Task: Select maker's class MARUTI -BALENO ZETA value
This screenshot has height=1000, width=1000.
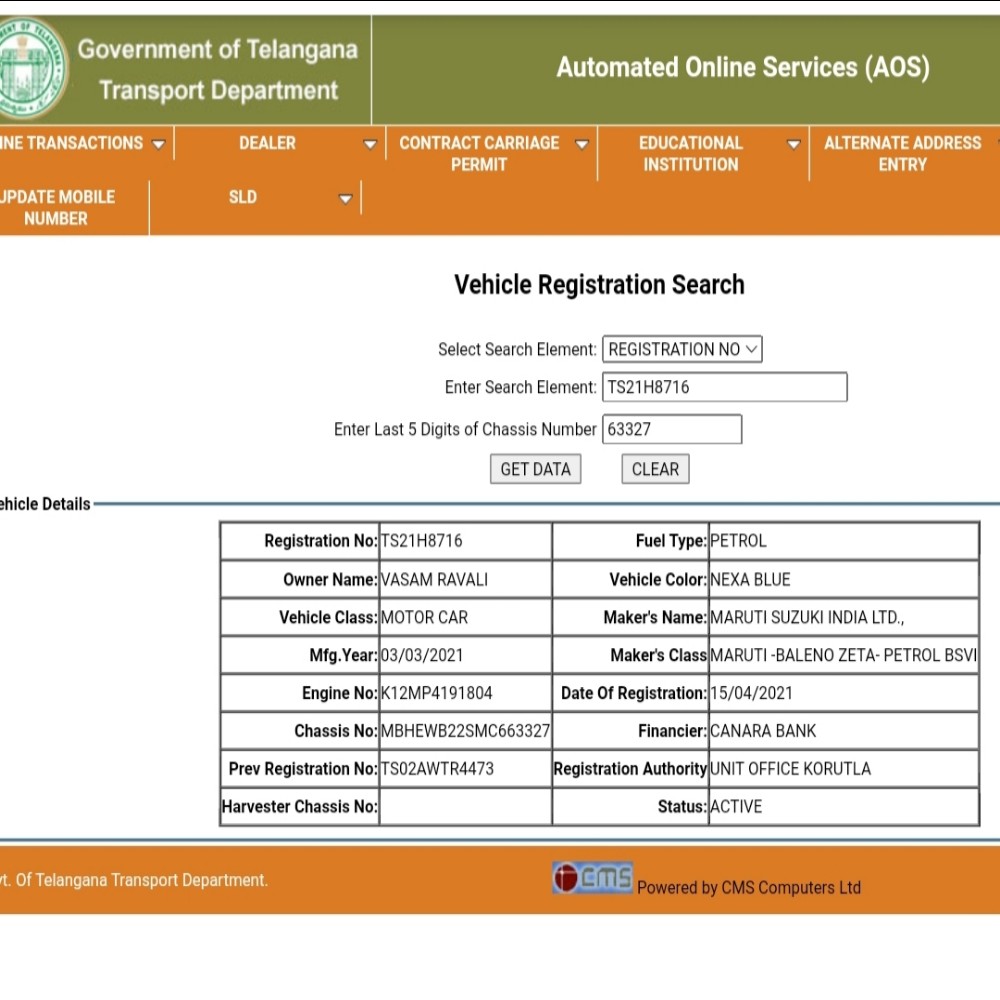Action: click(843, 656)
